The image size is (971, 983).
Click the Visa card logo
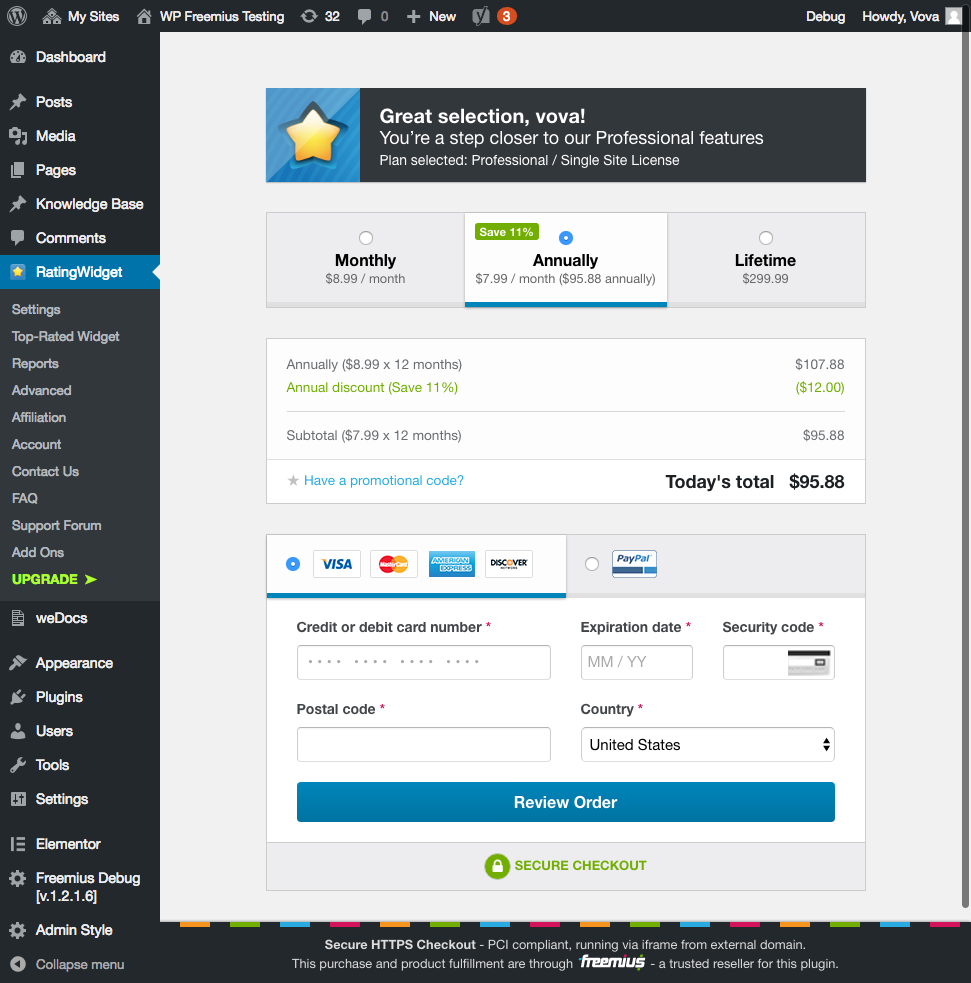[x=337, y=564]
